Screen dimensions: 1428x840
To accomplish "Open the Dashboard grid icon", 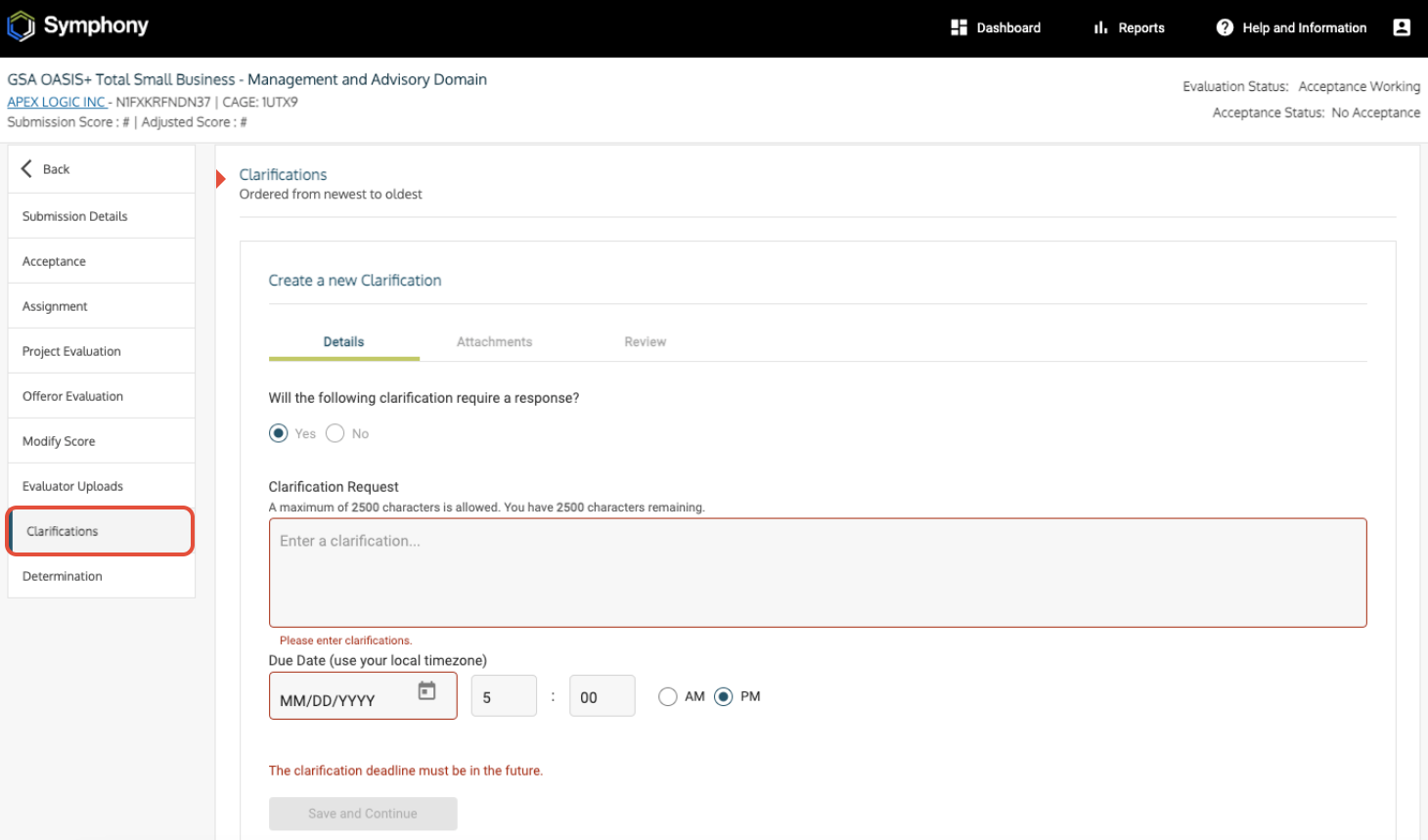I will pyautogui.click(x=959, y=27).
